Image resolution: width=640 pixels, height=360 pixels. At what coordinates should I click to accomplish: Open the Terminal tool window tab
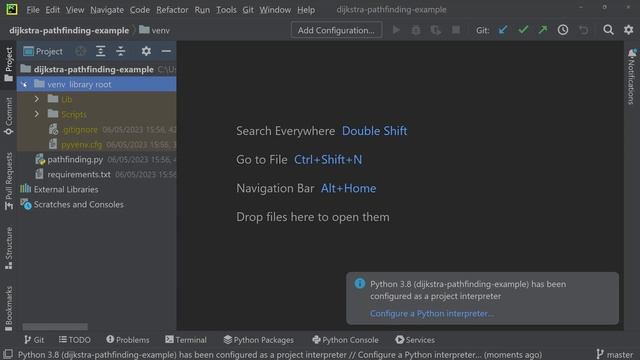(x=186, y=340)
